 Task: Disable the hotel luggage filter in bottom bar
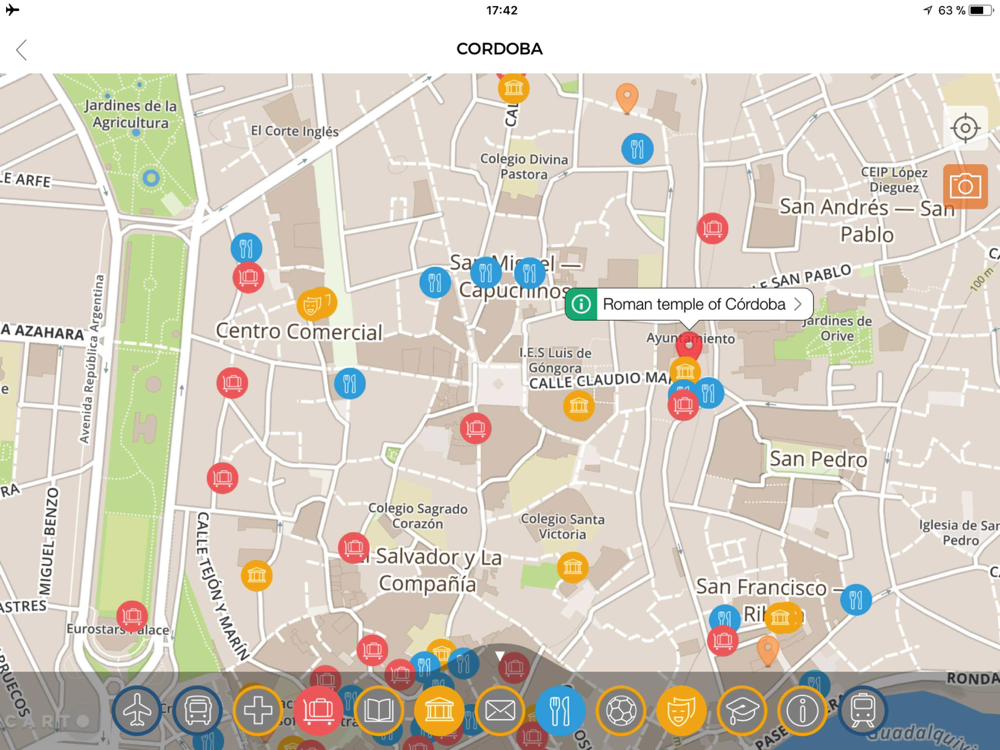(318, 710)
